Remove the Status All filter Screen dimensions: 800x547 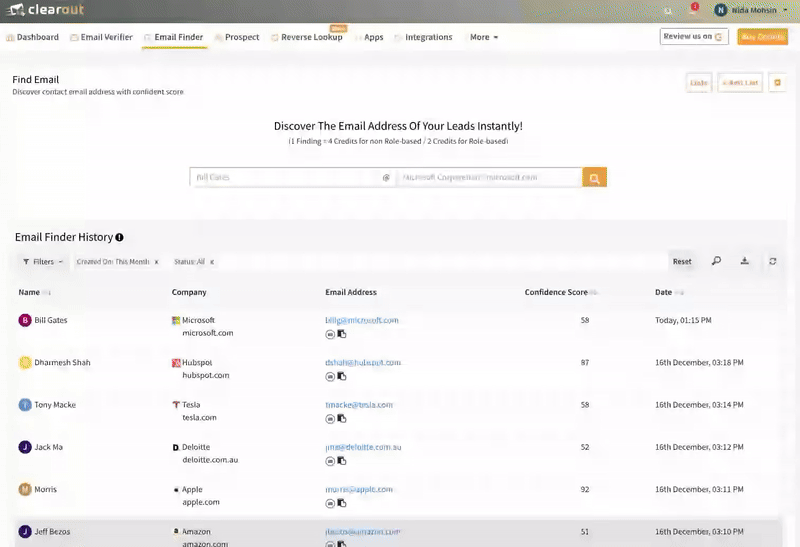tap(212, 262)
